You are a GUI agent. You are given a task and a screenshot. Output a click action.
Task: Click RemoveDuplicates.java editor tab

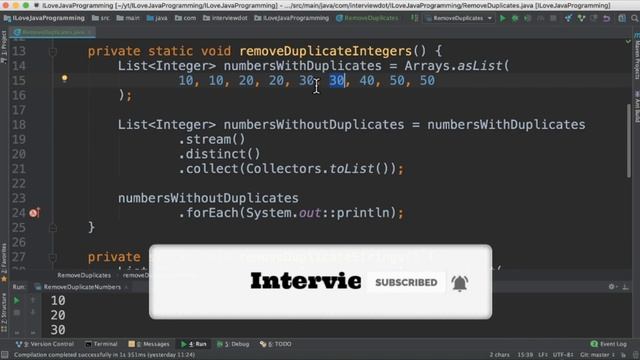(53, 32)
